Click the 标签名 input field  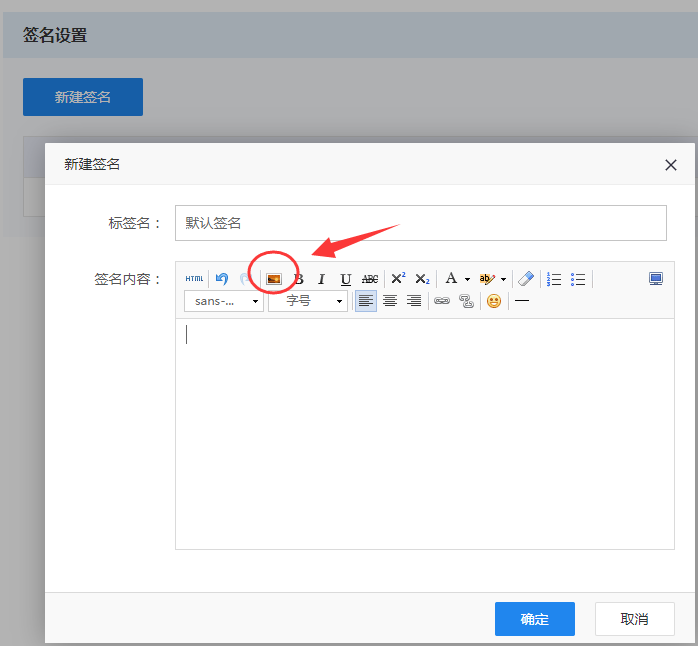[420, 223]
